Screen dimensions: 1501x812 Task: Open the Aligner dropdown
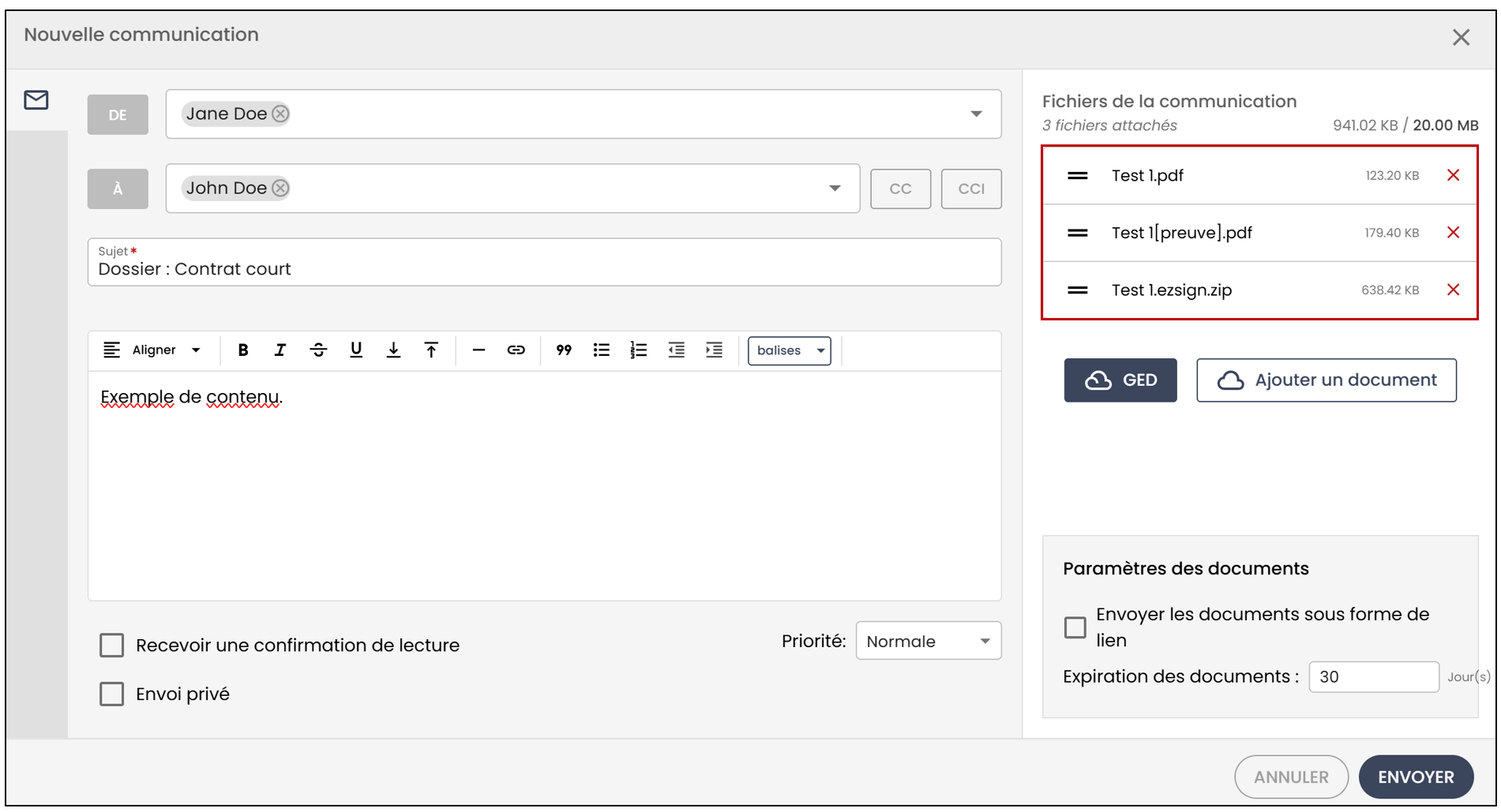click(x=152, y=350)
